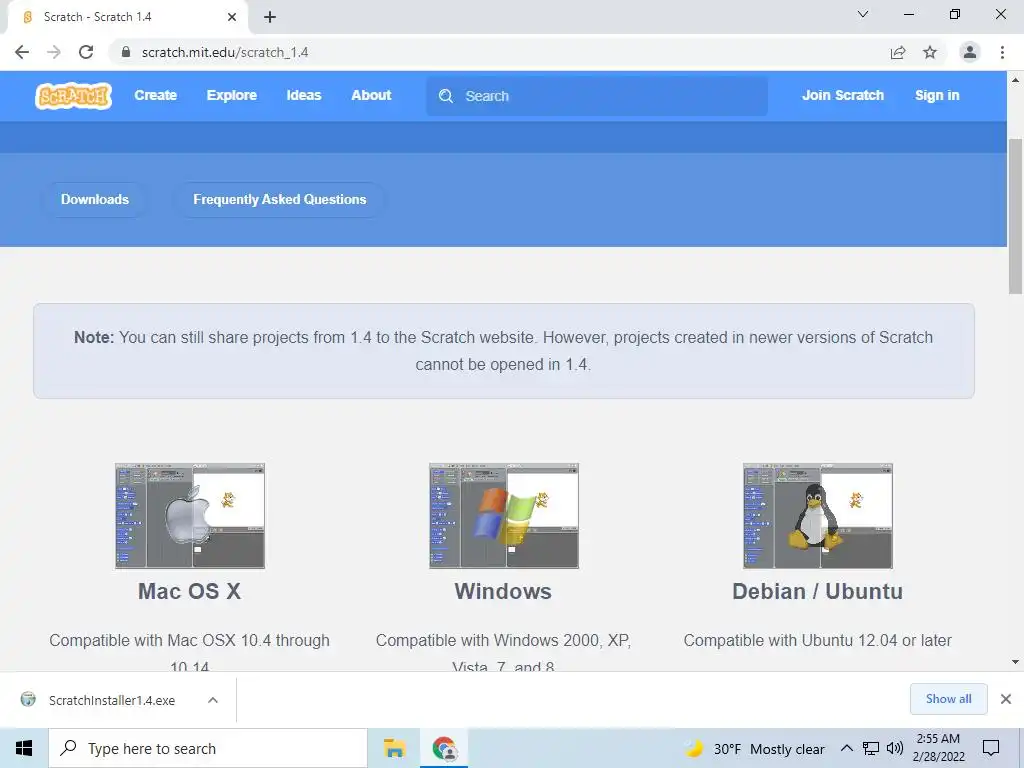
Task: Show hidden system tray icons
Action: tap(846, 748)
